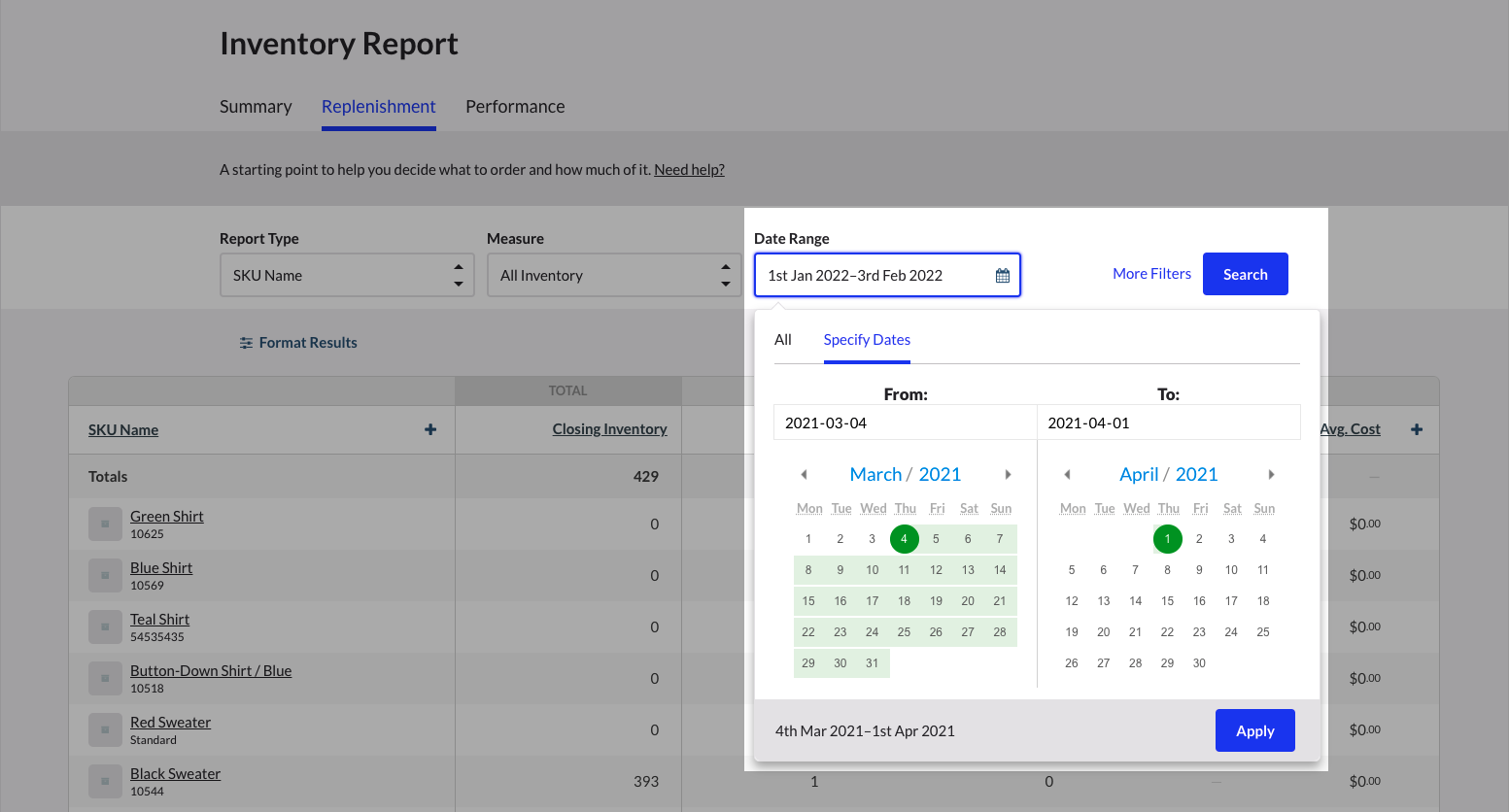Viewport: 1509px width, 812px height.
Task: Click Format Results link
Action: [308, 343]
